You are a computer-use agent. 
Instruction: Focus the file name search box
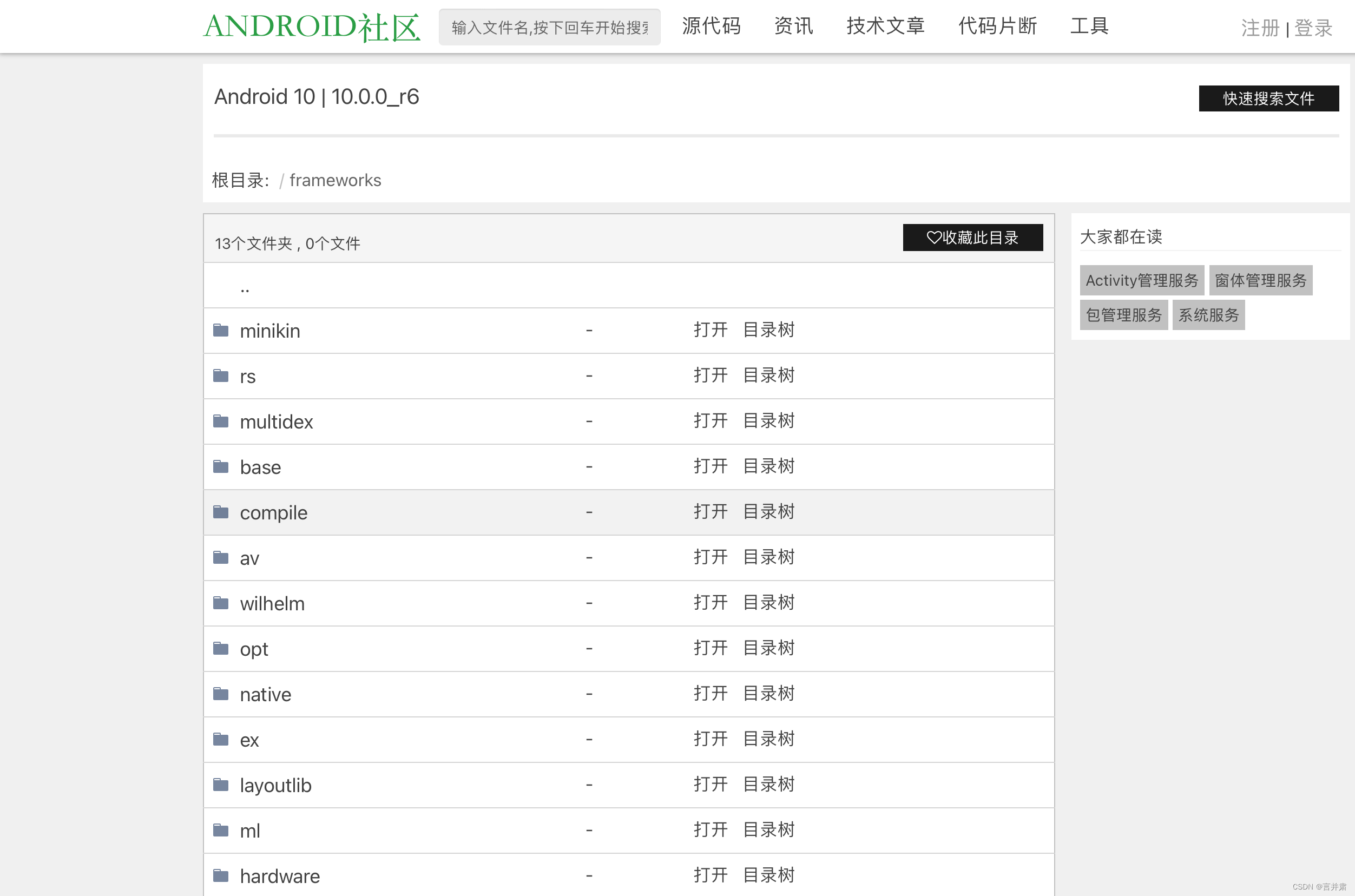549,27
